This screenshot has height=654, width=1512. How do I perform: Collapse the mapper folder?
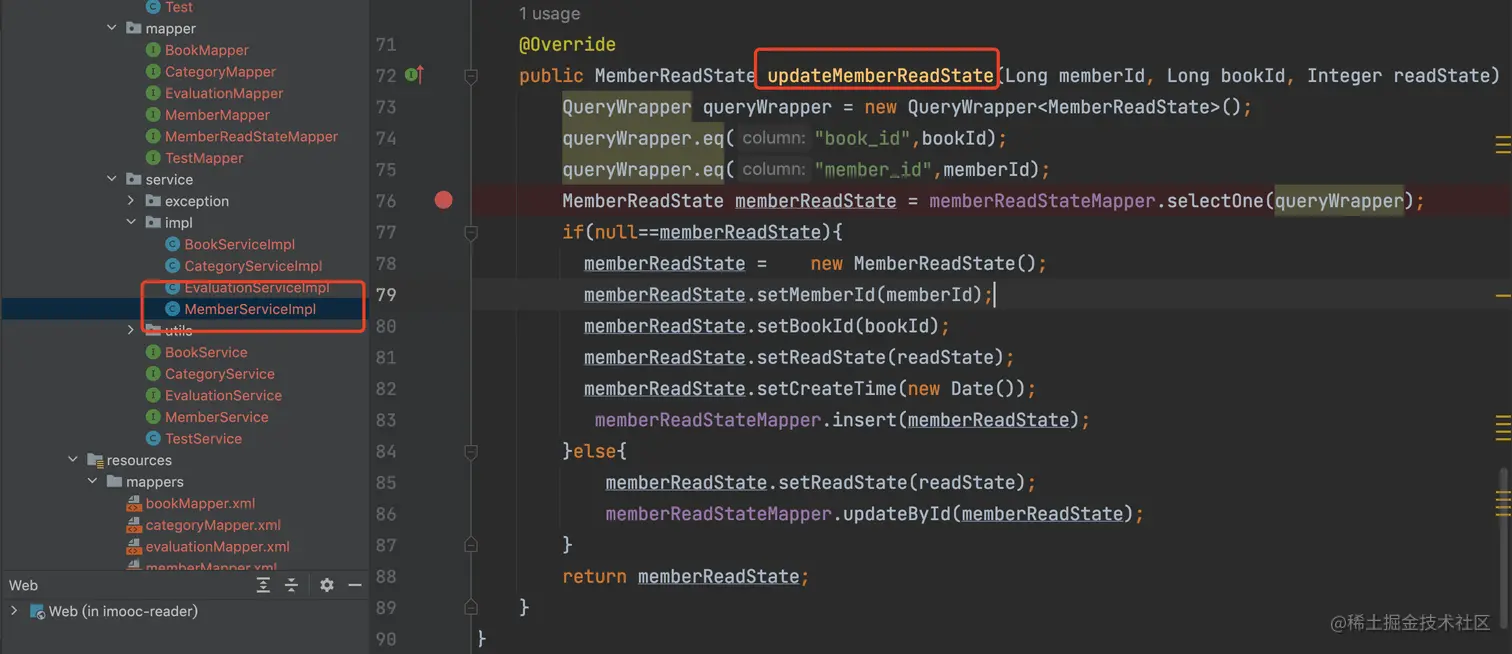[112, 28]
